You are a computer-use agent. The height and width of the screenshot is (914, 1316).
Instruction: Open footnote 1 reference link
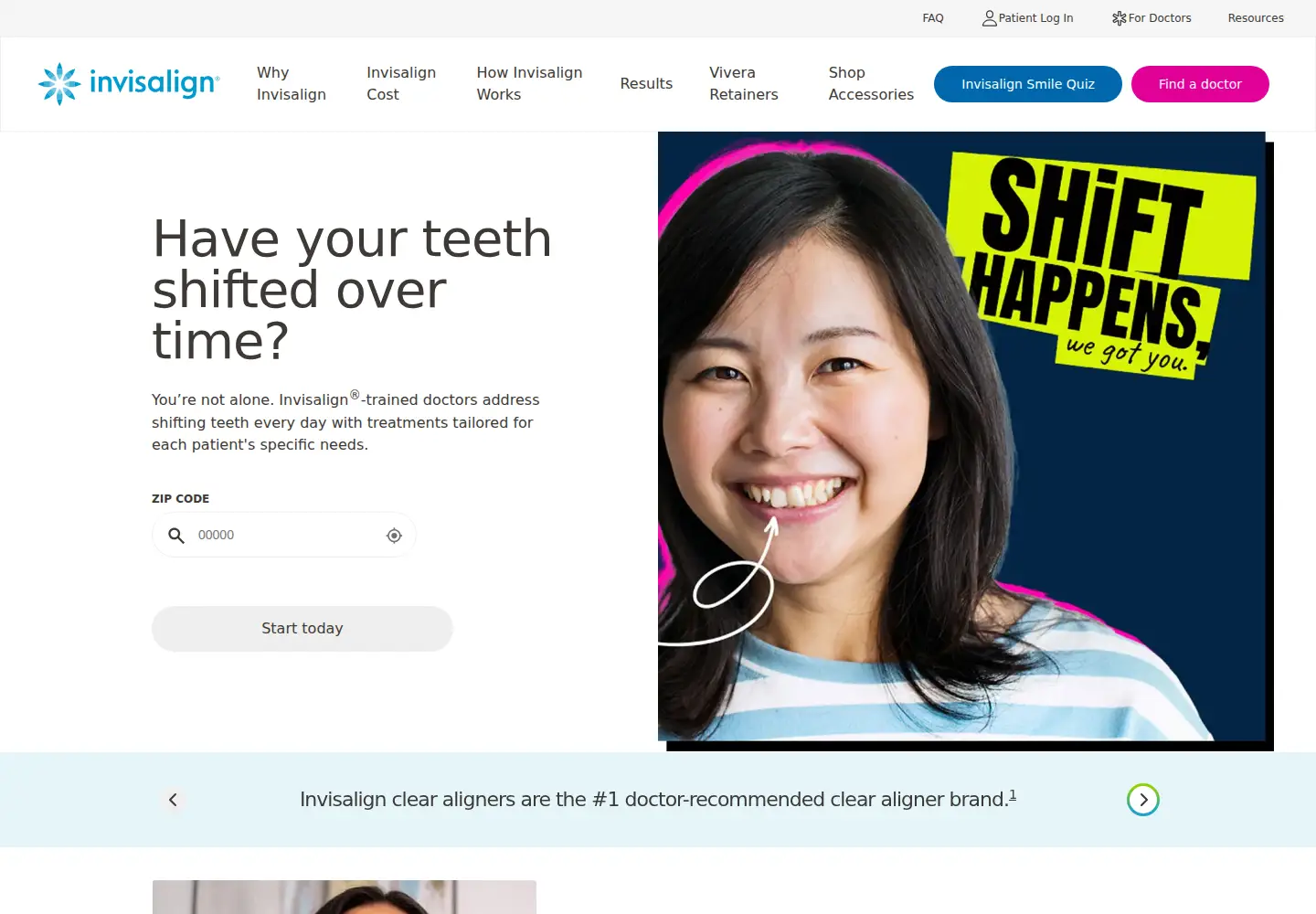point(1013,795)
